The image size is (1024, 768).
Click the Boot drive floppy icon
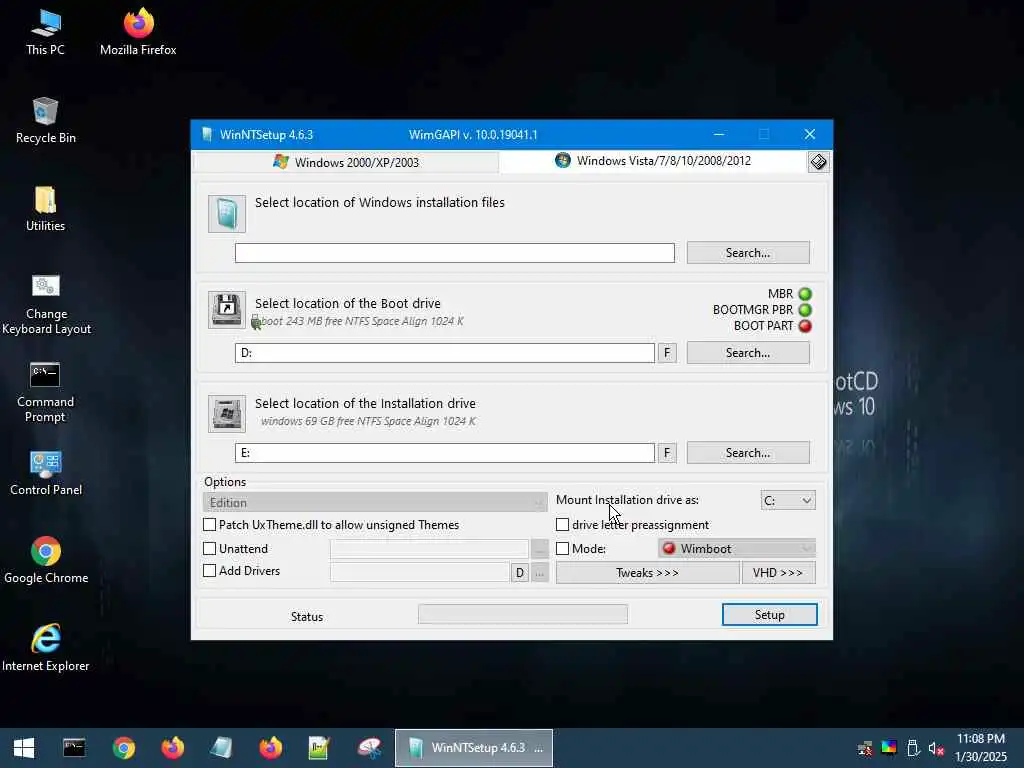pos(227,310)
